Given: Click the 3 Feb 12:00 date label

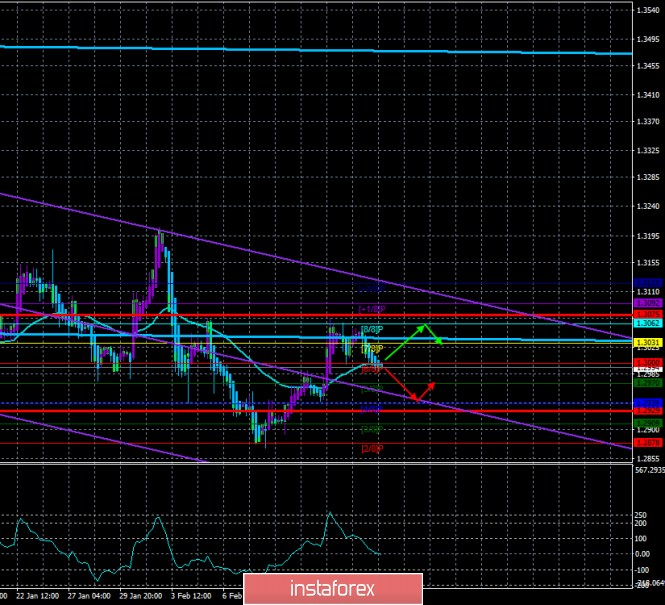Looking at the screenshot, I should 191,596.
